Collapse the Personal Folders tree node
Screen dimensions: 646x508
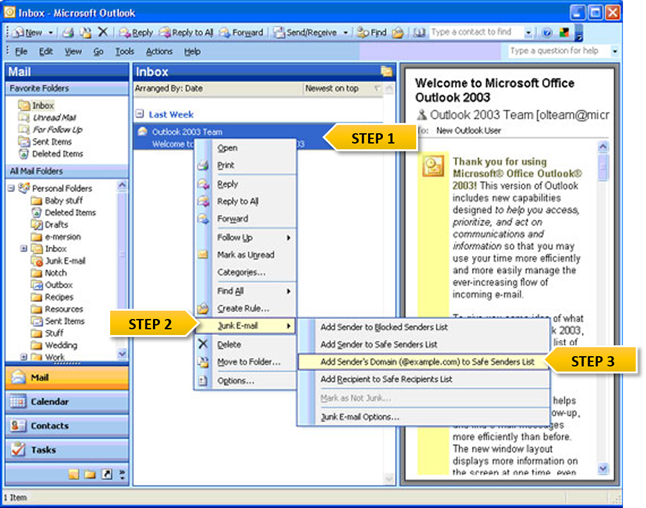[11, 188]
